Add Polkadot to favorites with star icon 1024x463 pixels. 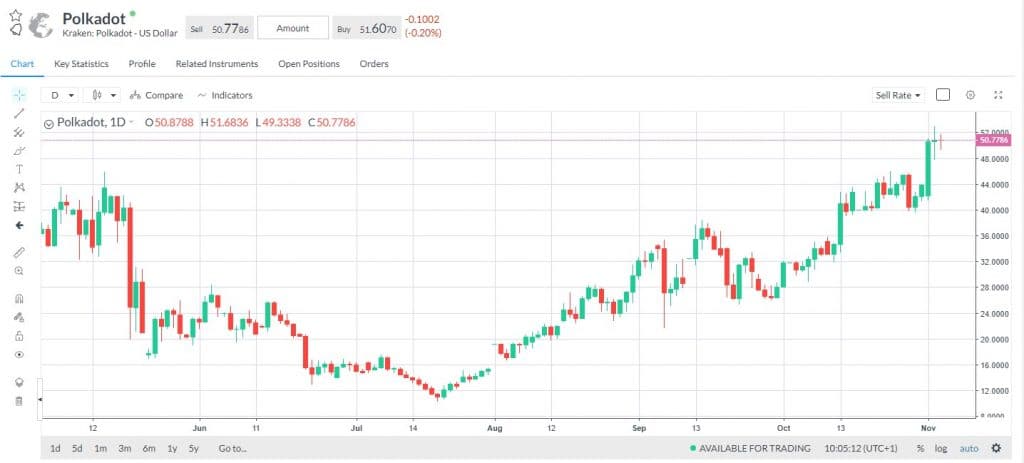point(16,15)
